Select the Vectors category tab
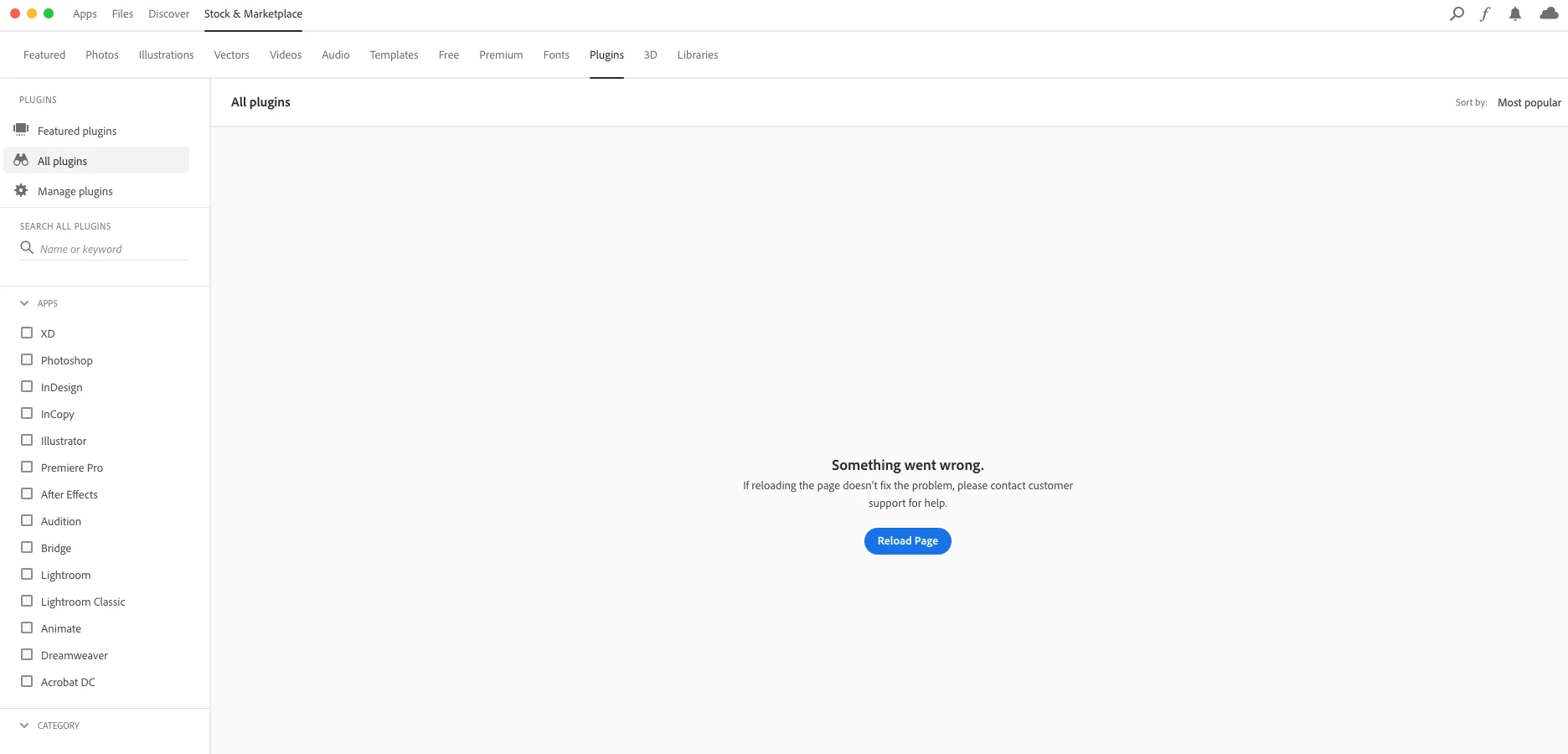This screenshot has width=1568, height=754. pos(231,55)
